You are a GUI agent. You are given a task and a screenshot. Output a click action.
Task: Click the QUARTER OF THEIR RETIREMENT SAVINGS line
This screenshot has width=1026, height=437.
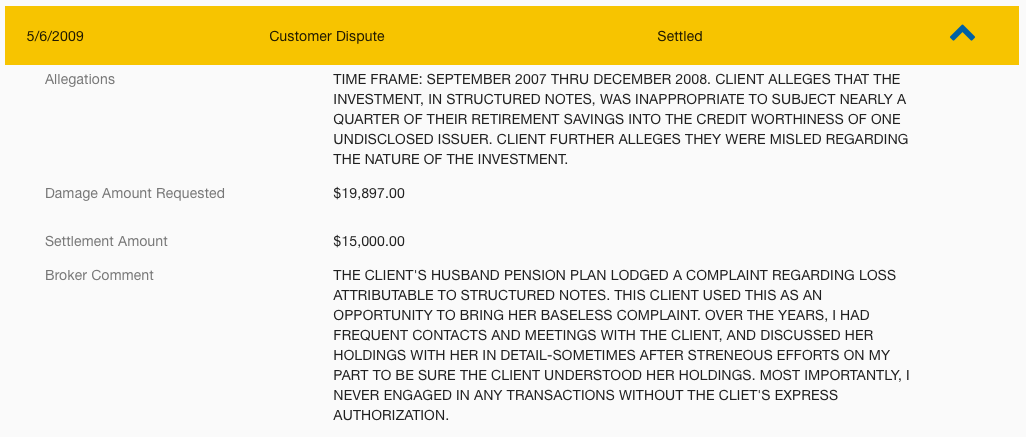coord(617,120)
